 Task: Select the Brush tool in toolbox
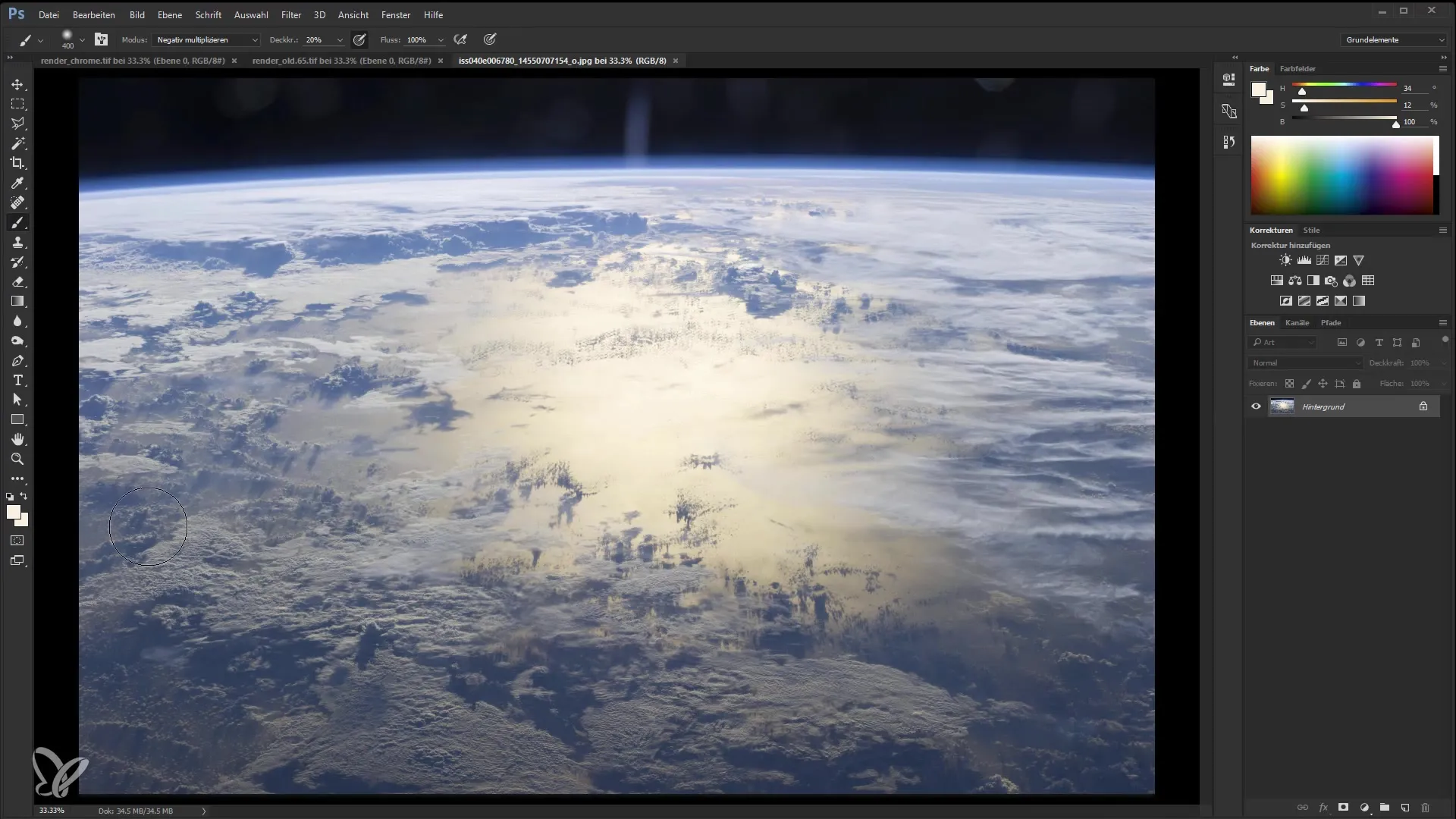pos(17,222)
